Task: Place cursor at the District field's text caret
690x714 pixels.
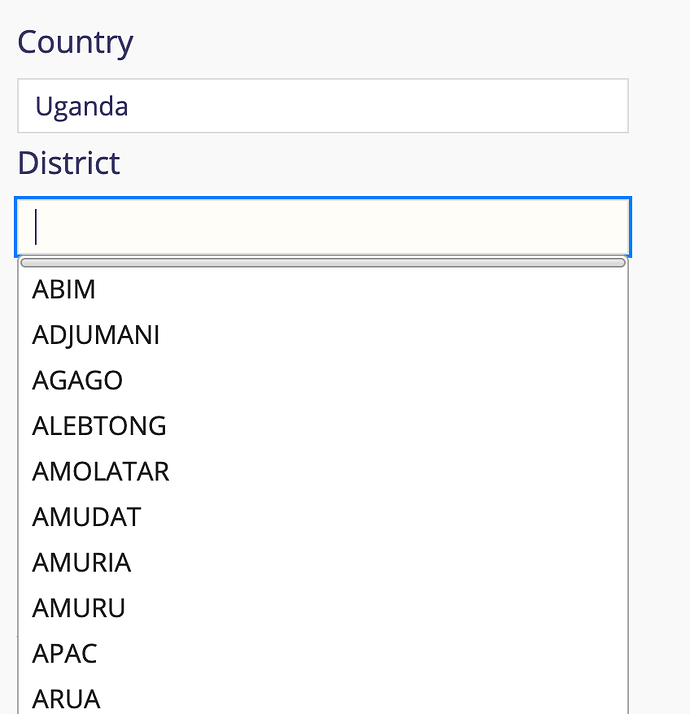Action: click(36, 227)
